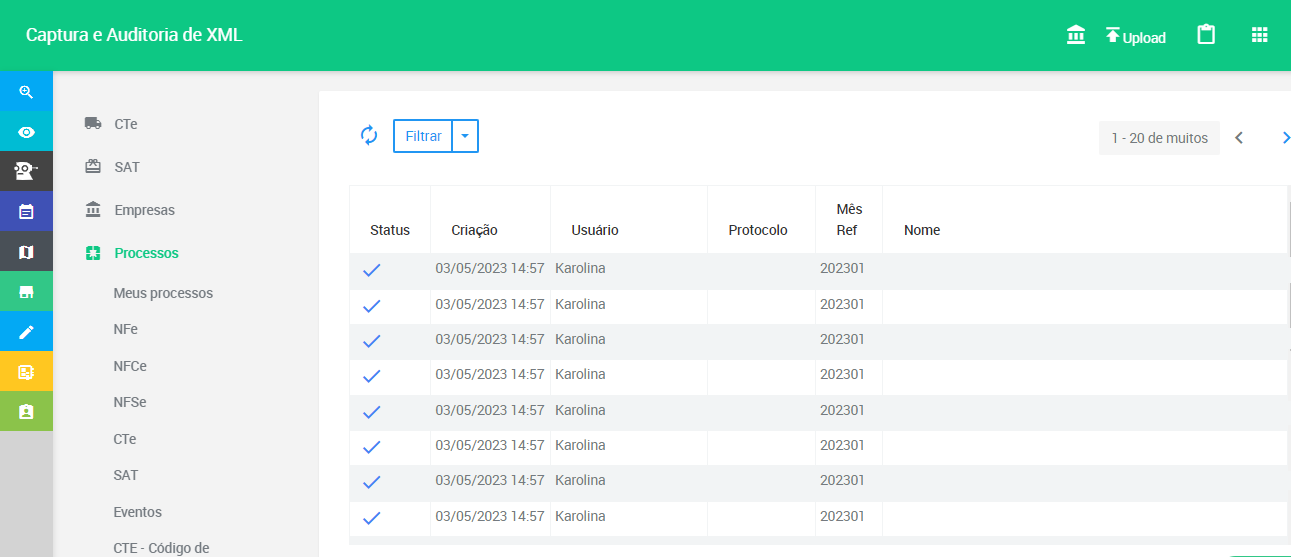Click the 'Captura e Auditoria de XML' title
This screenshot has height=557, width=1291.
point(134,35)
